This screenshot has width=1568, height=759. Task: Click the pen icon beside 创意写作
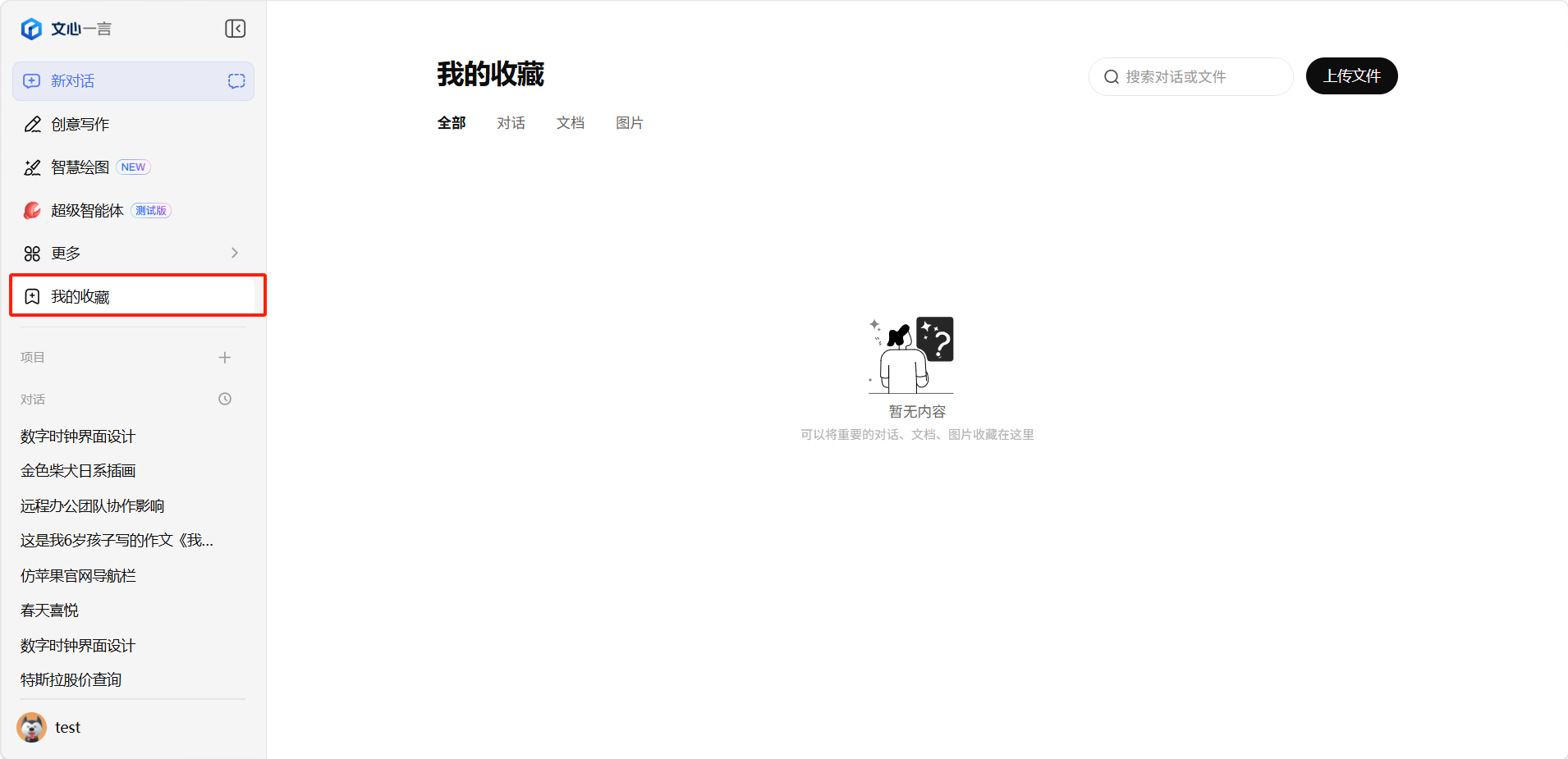click(32, 124)
